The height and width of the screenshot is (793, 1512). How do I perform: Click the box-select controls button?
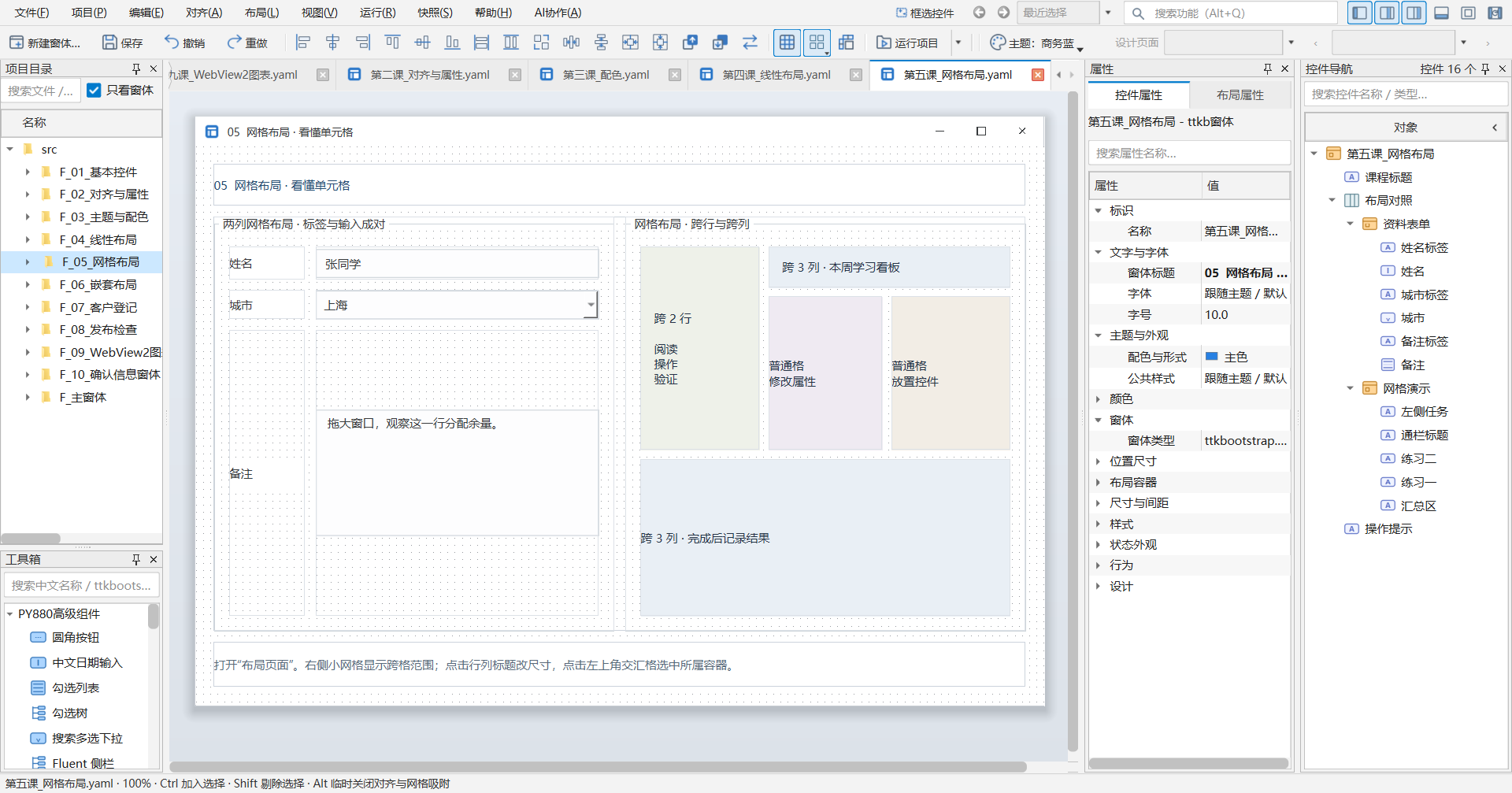pos(925,13)
